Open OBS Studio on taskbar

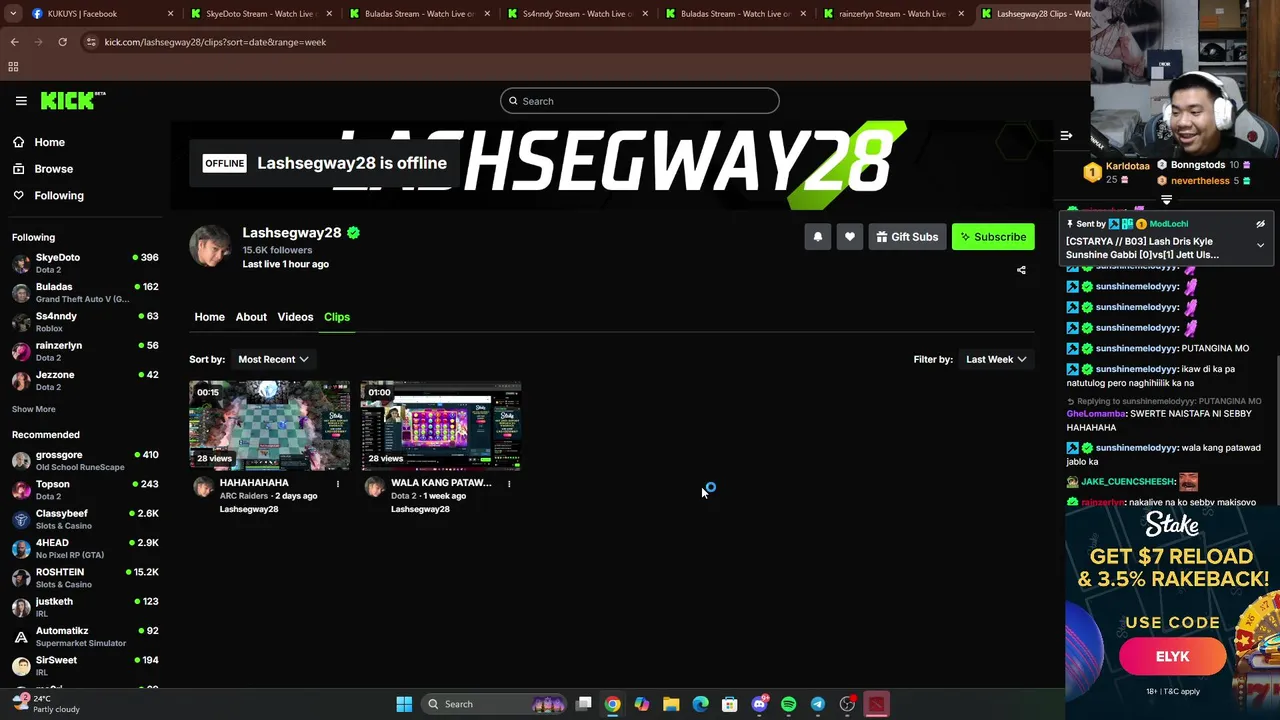[x=847, y=704]
